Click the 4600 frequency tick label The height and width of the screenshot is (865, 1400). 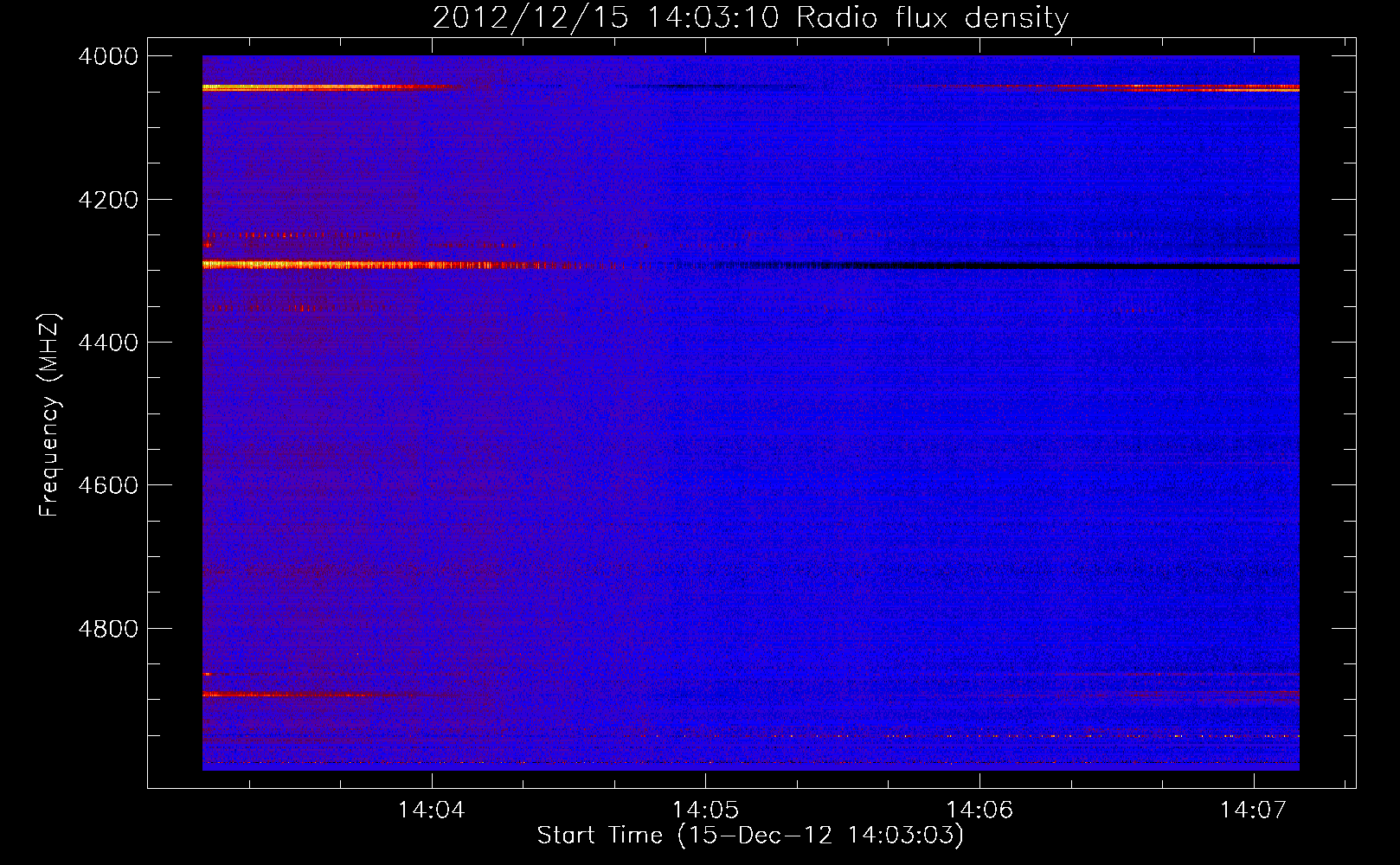108,485
